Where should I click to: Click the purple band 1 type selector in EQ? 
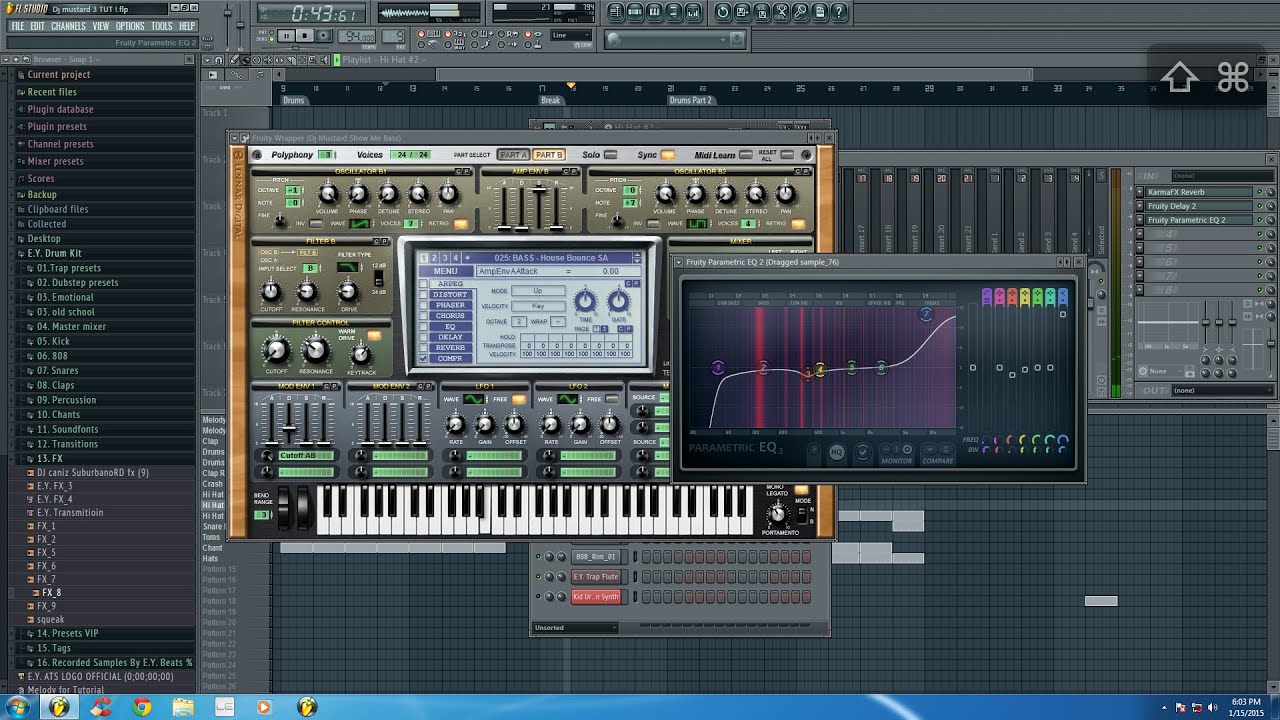[x=986, y=297]
